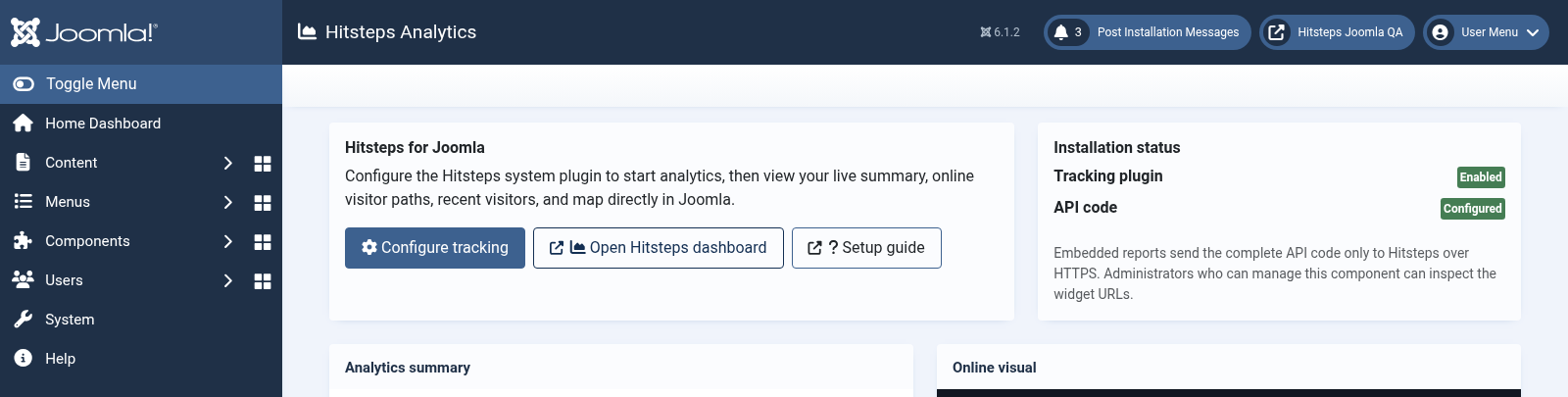
Task: Open the Menus dashboard grid icon
Action: (x=263, y=203)
